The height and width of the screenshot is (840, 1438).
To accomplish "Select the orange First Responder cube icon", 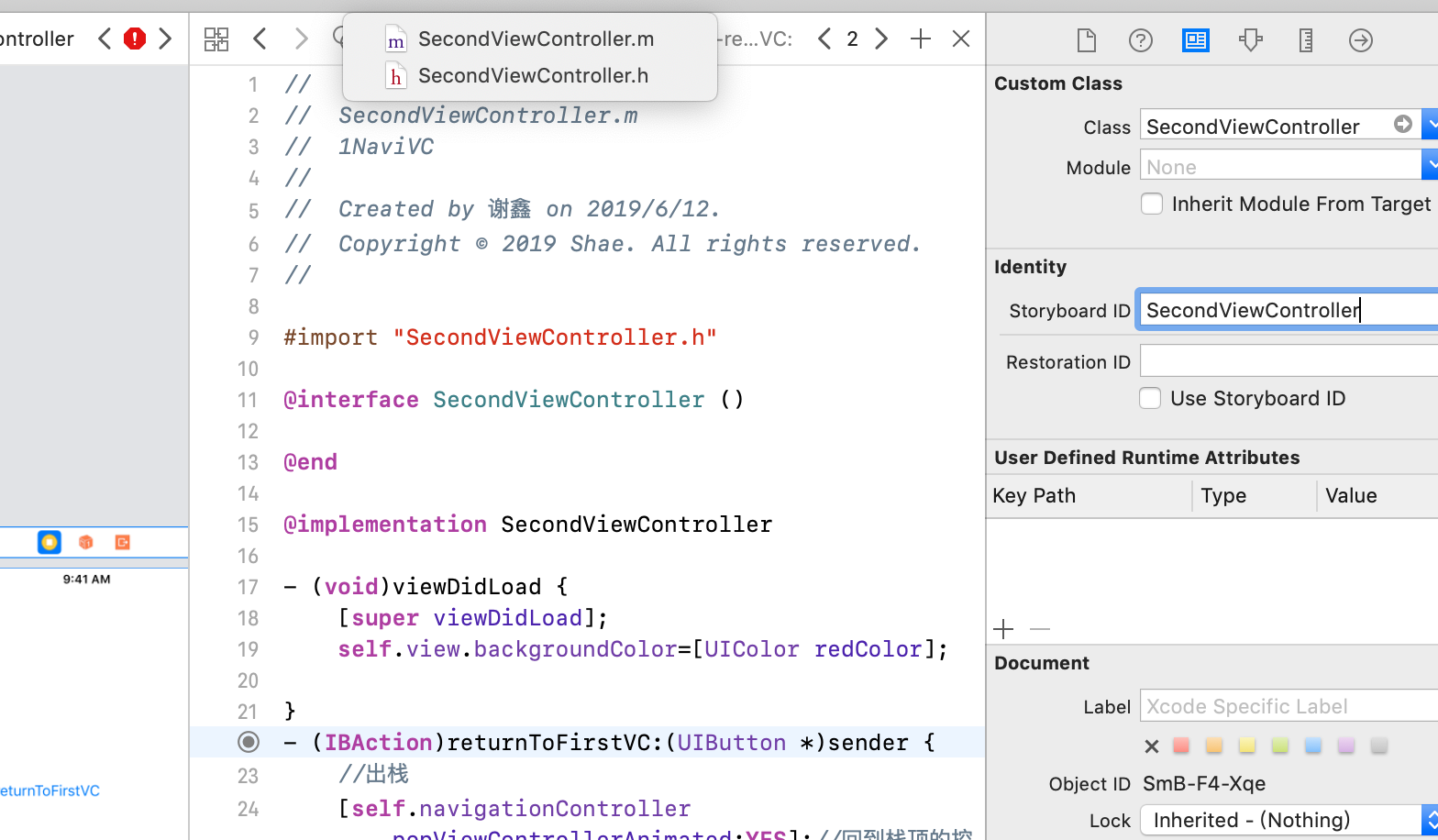I will (86, 542).
